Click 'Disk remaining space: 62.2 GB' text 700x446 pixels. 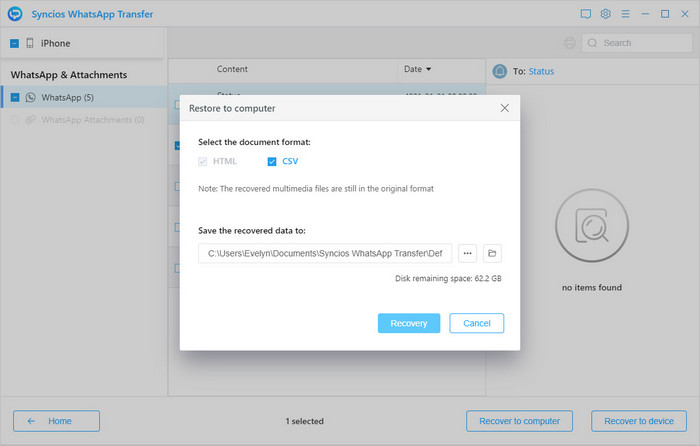(448, 279)
